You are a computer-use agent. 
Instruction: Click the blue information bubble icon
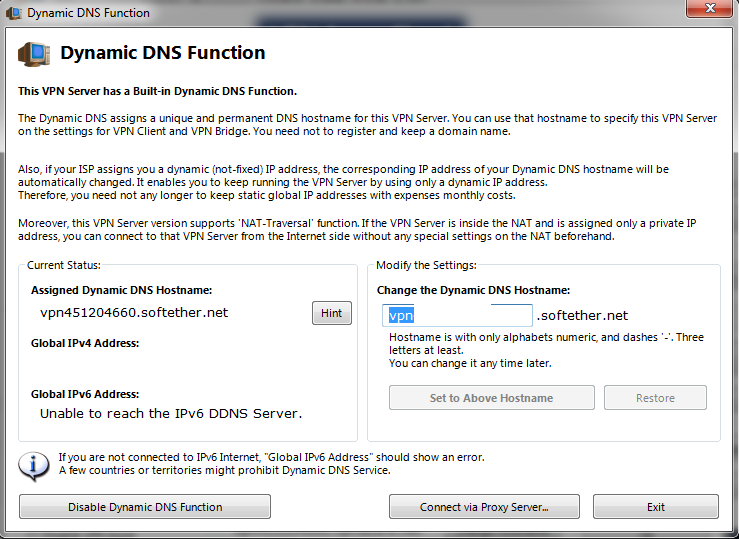33,466
